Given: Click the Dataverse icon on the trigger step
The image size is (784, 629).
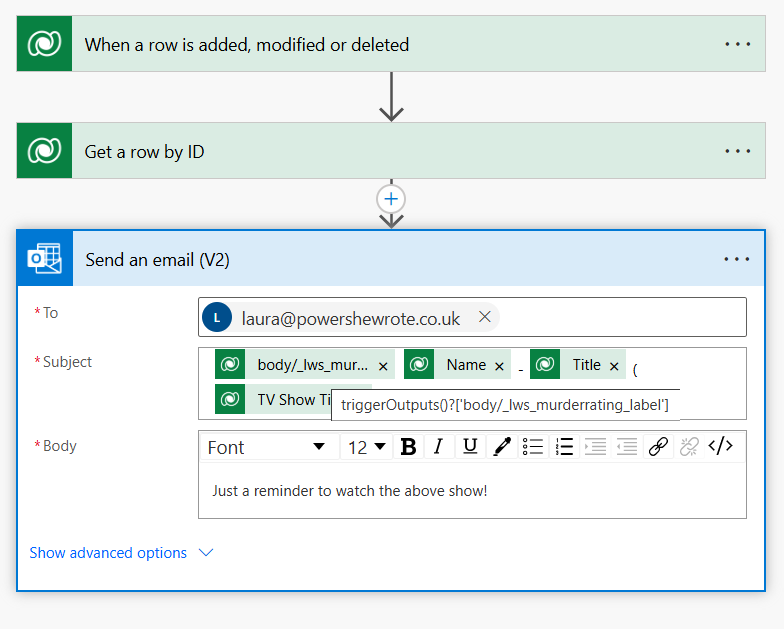Looking at the screenshot, I should [x=44, y=44].
